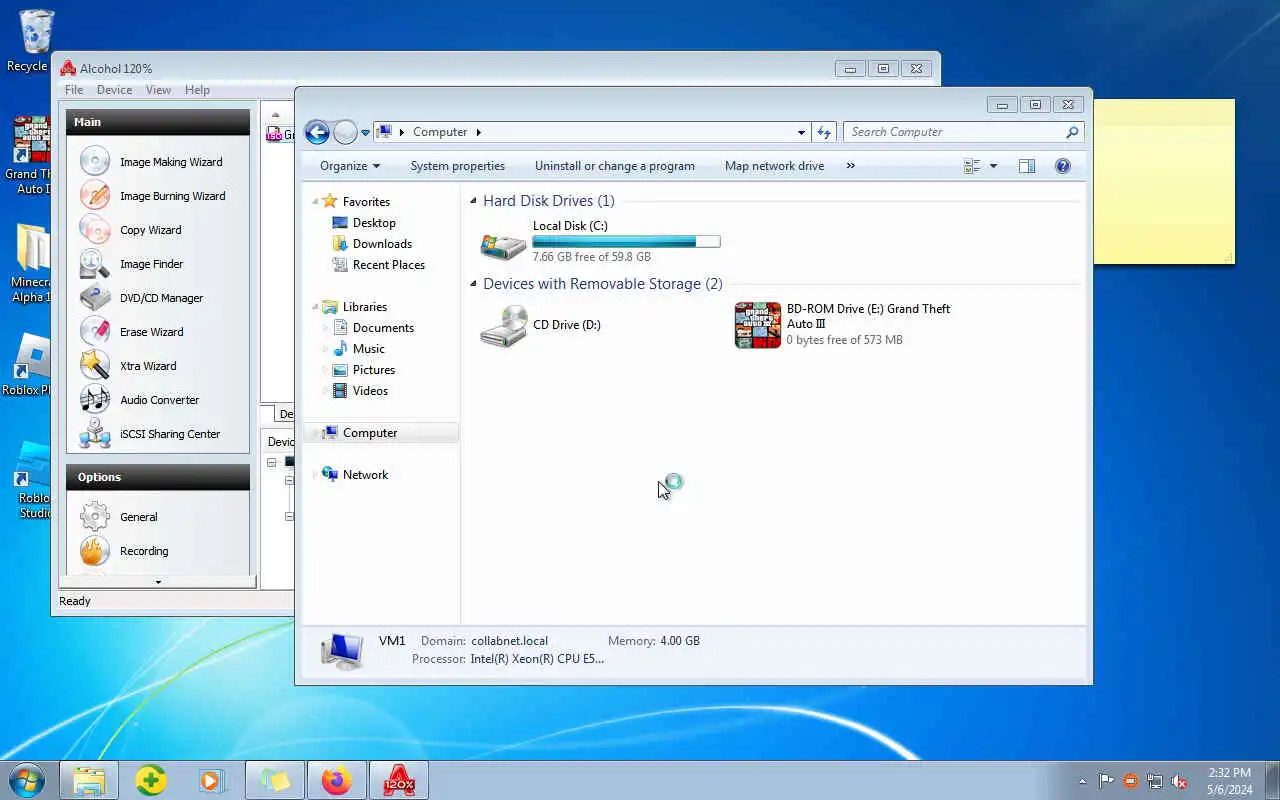Collapse Hard Disk Drives group

pyautogui.click(x=474, y=201)
